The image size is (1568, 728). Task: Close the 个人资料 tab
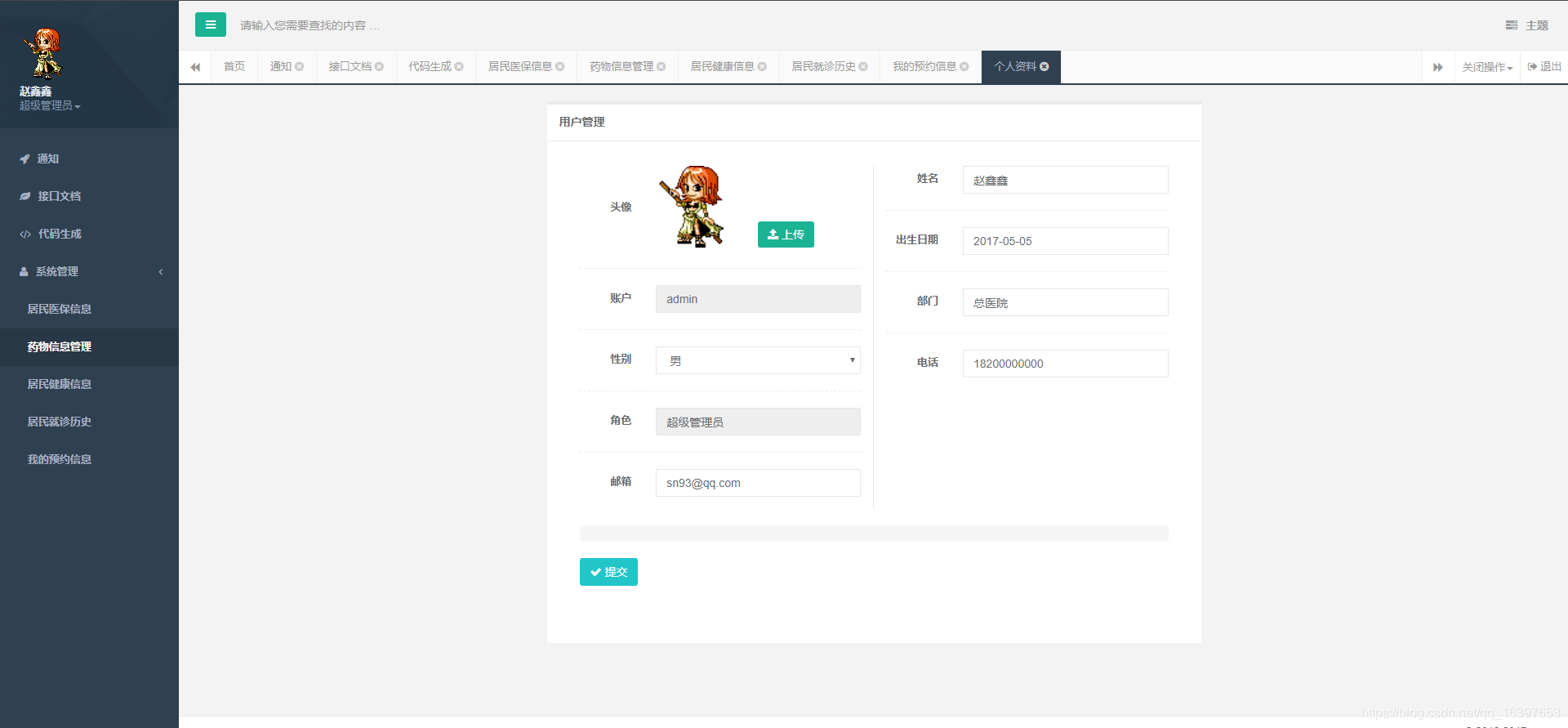(x=1045, y=67)
